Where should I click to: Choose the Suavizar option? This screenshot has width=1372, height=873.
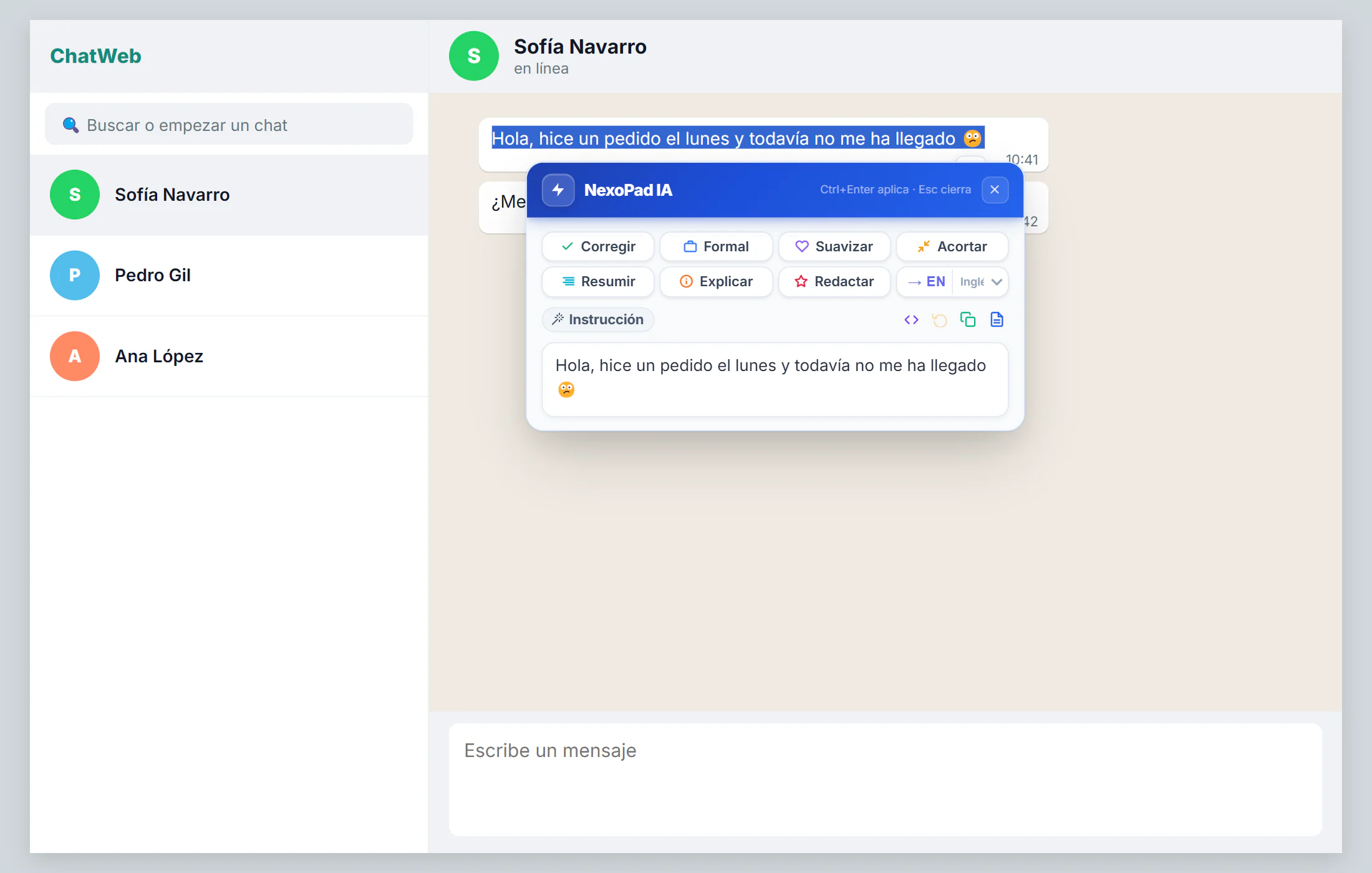coord(834,246)
